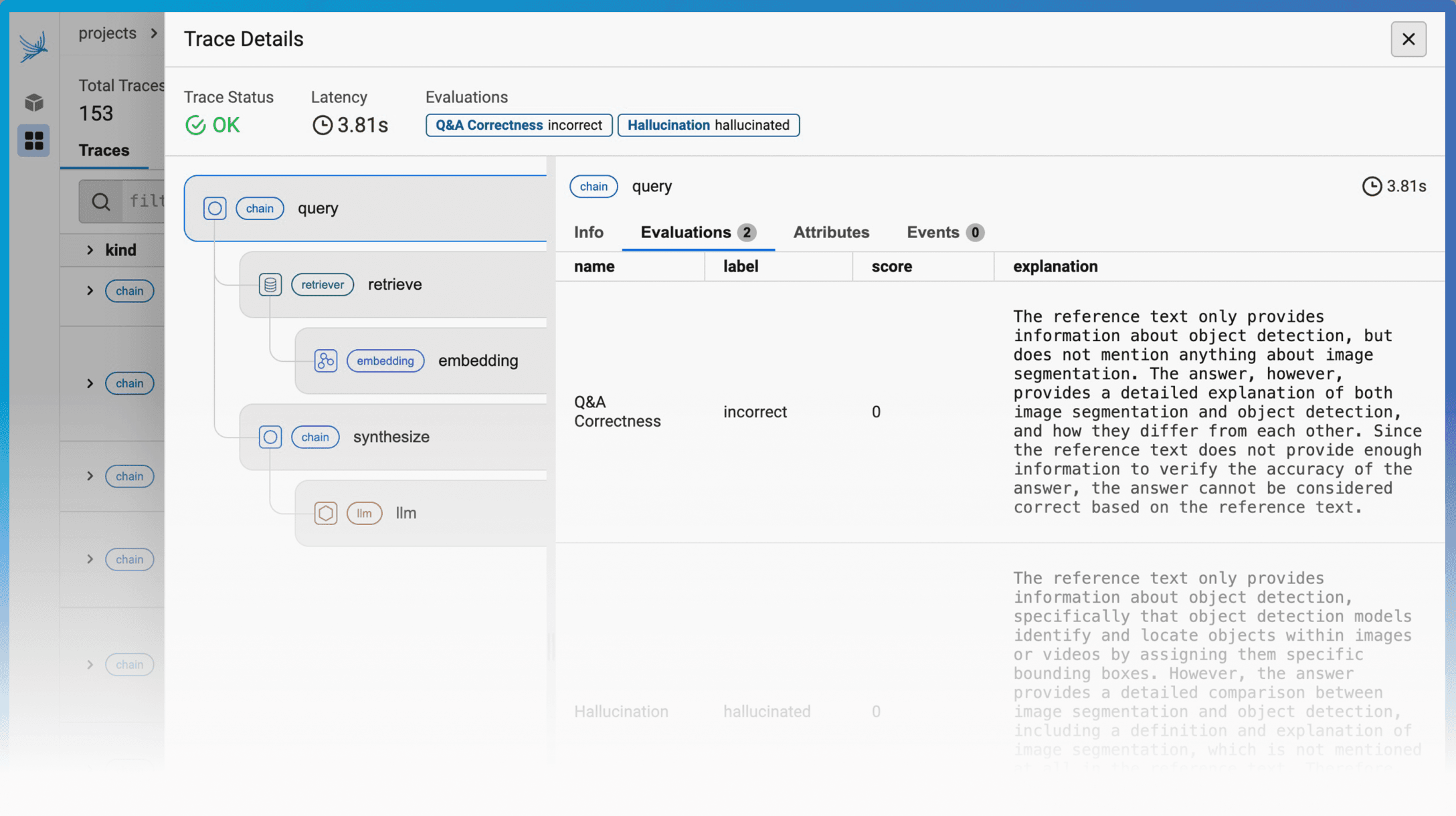The height and width of the screenshot is (816, 1456).
Task: Select the embedding span
Action: tap(421, 361)
